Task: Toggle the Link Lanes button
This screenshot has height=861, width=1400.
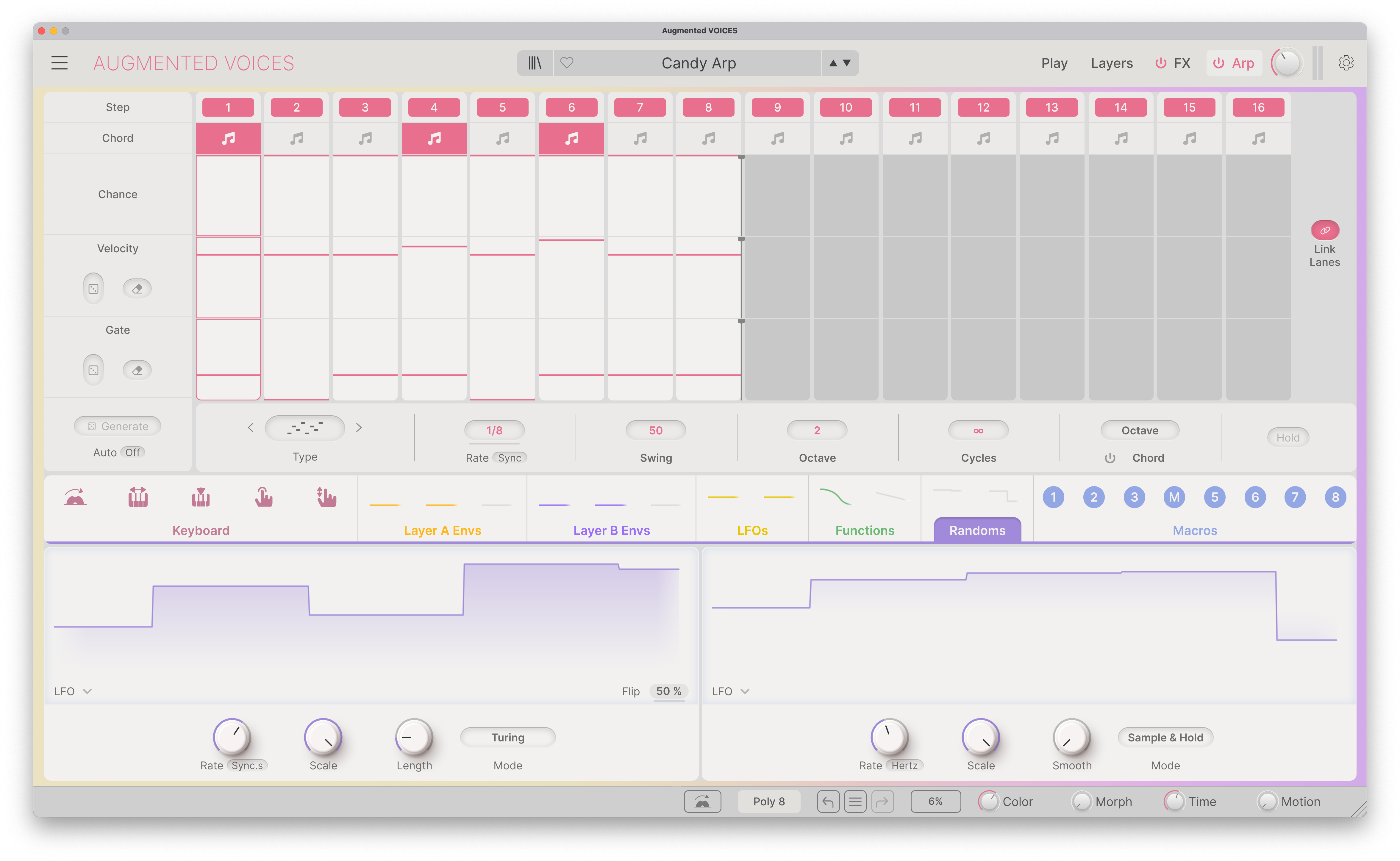Action: click(1325, 230)
